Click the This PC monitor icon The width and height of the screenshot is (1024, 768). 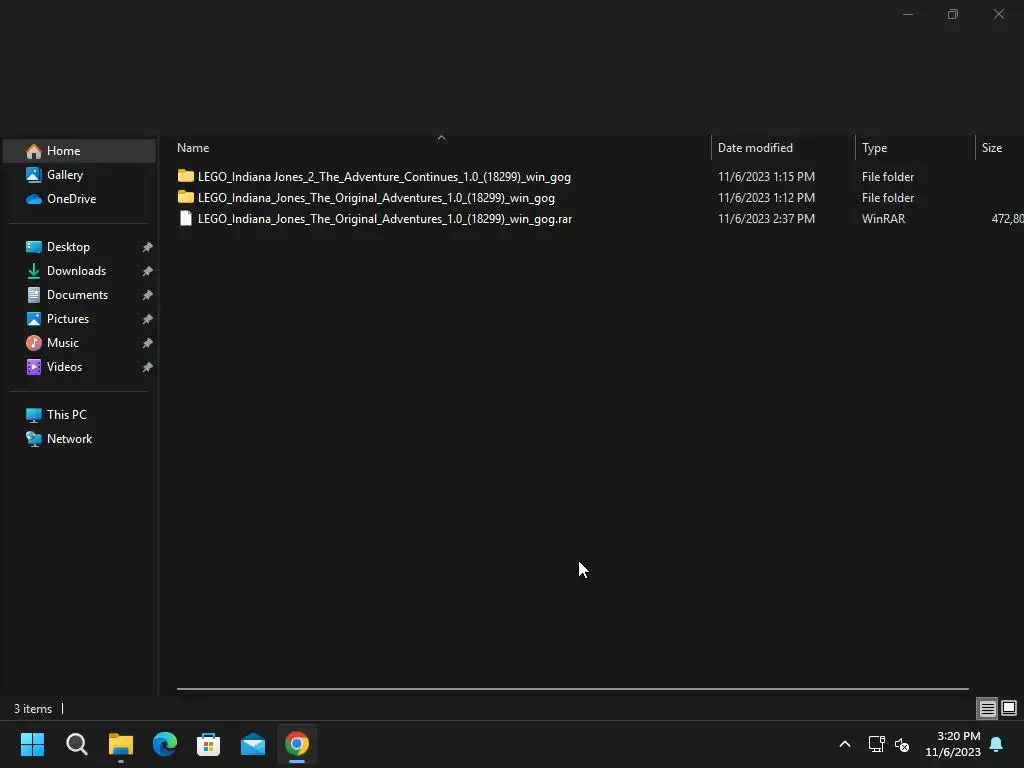33,415
